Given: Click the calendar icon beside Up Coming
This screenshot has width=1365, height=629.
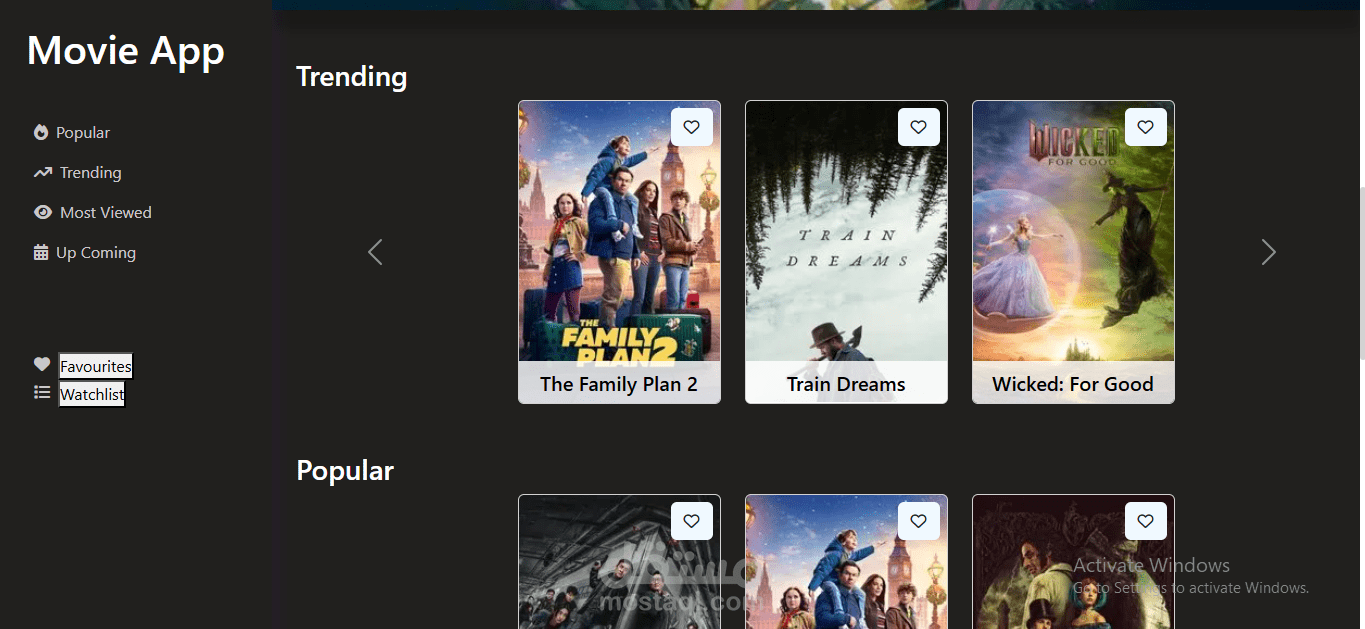Looking at the screenshot, I should click(x=41, y=252).
